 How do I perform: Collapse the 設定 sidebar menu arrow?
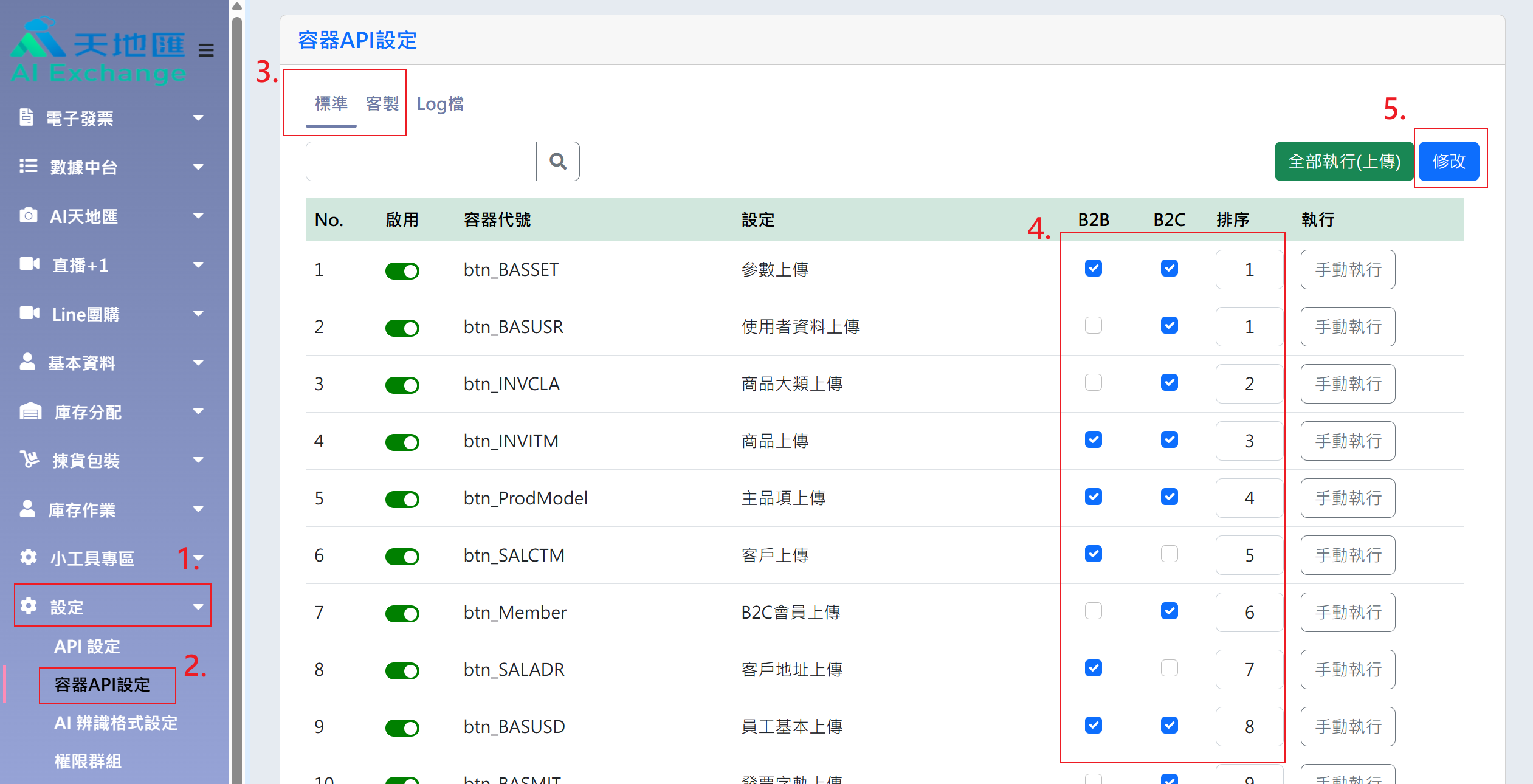click(x=198, y=607)
